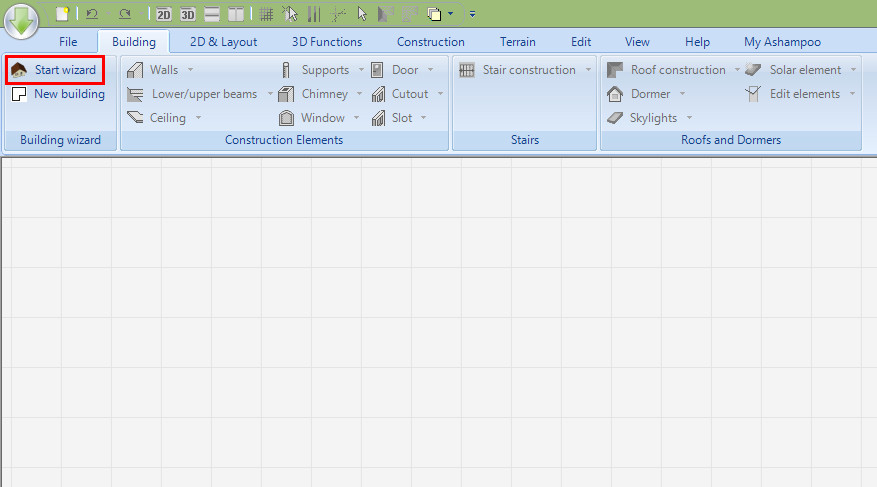Select the Walls tool
Image resolution: width=877 pixels, height=487 pixels.
153,70
